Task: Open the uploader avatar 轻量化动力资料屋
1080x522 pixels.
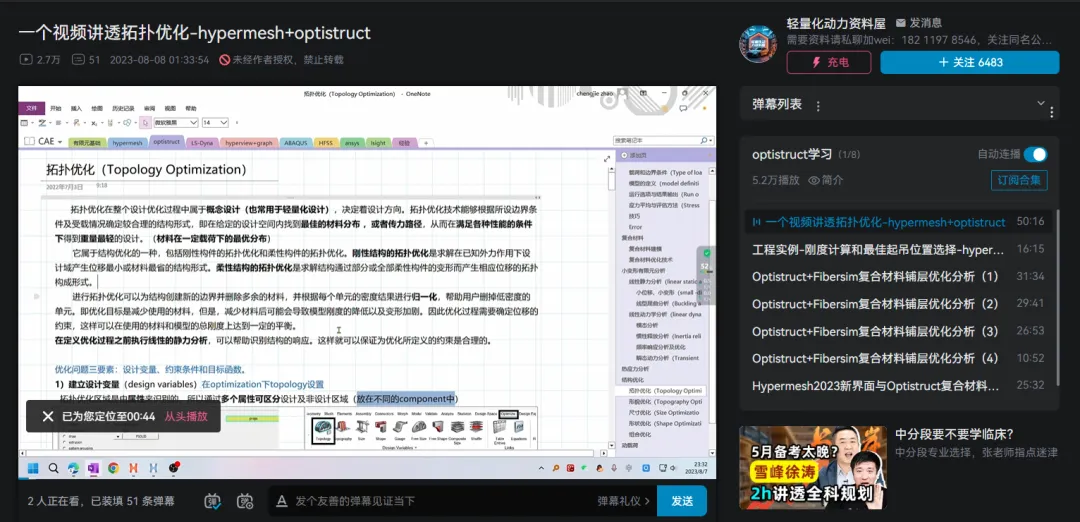Action: [x=758, y=45]
